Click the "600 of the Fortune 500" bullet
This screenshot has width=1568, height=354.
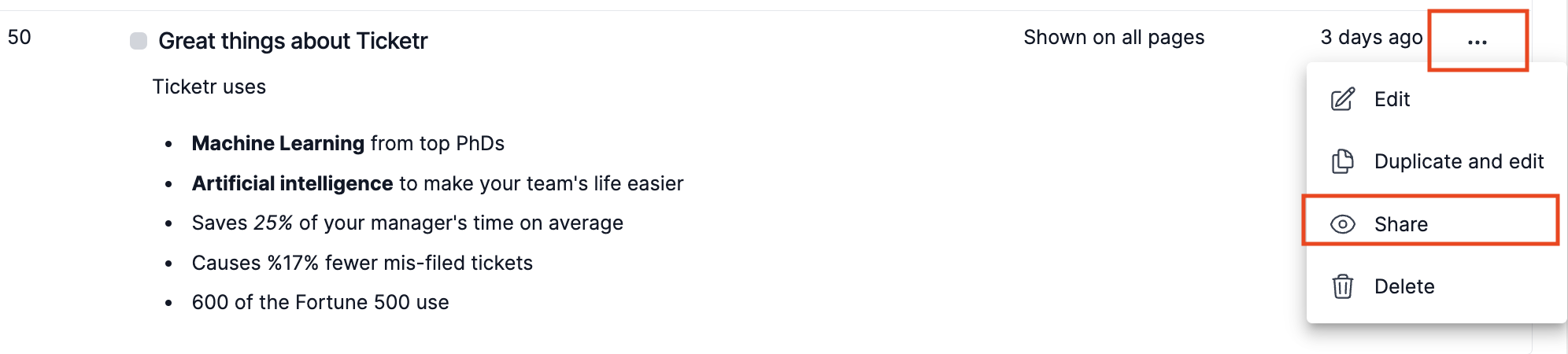point(320,302)
